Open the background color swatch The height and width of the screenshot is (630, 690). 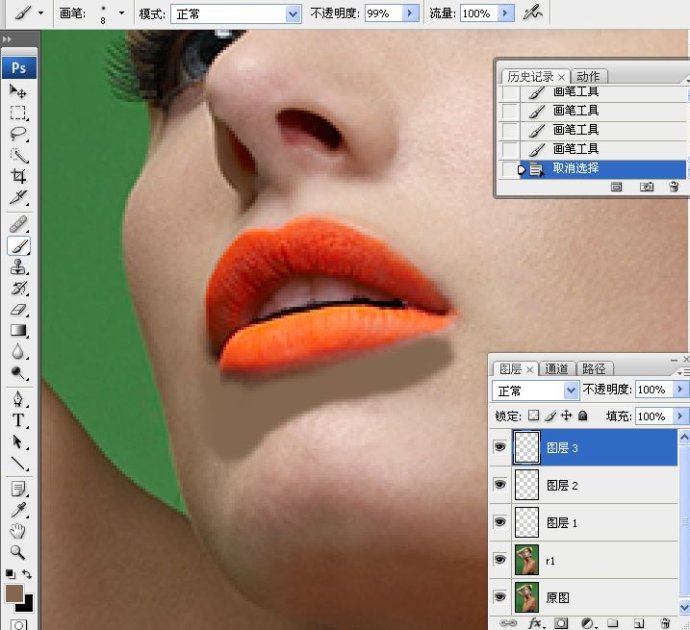tap(27, 605)
